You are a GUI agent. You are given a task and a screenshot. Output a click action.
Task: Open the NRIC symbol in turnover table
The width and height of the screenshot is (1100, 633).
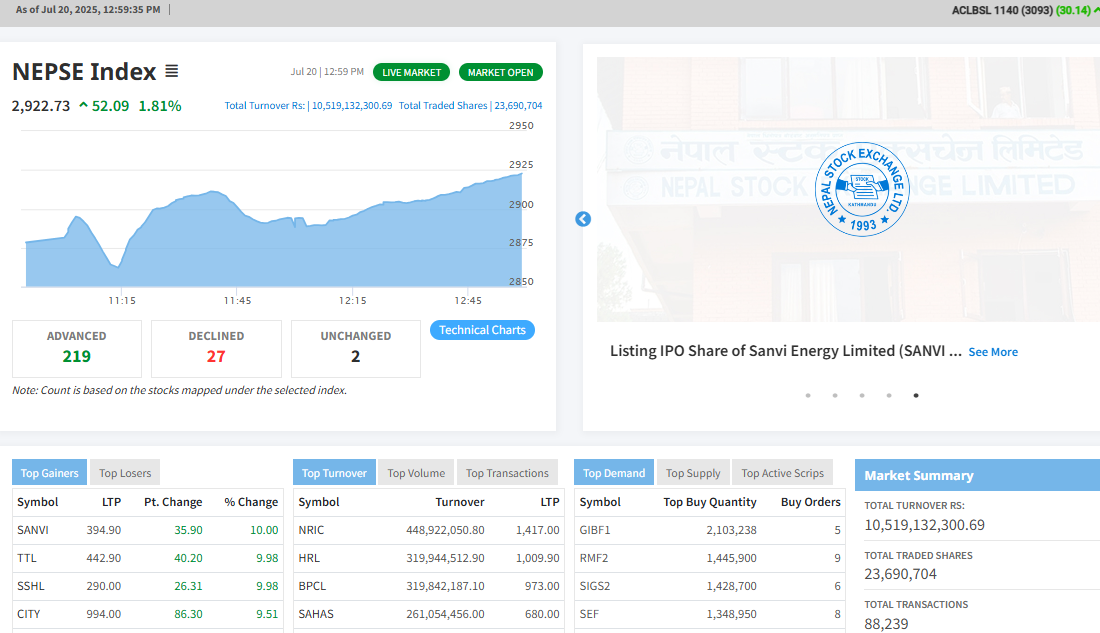(x=312, y=530)
